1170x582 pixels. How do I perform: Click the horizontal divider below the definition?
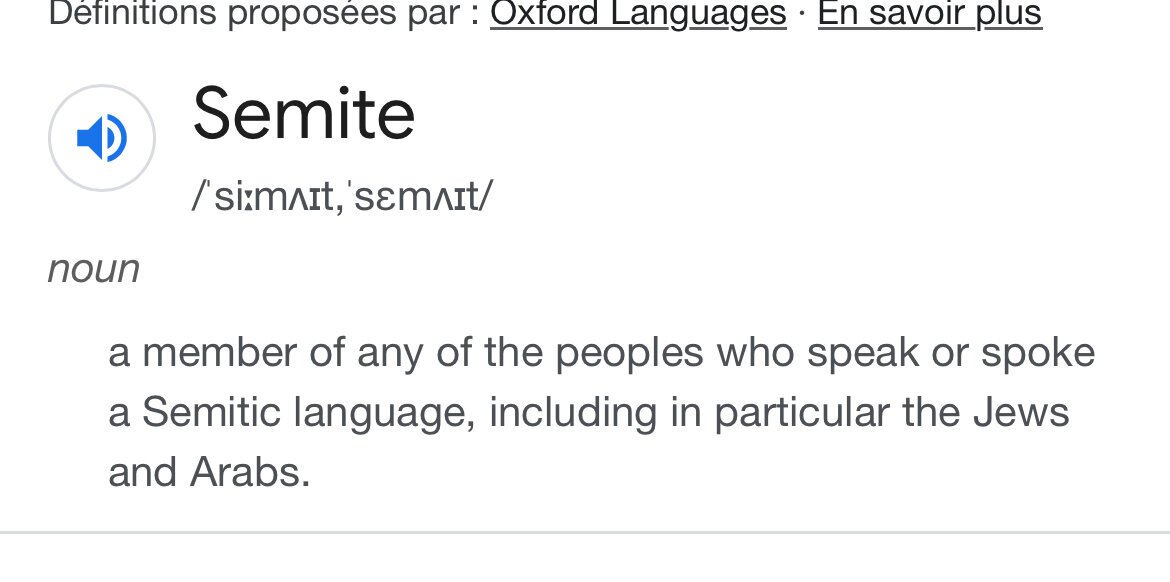tap(585, 533)
